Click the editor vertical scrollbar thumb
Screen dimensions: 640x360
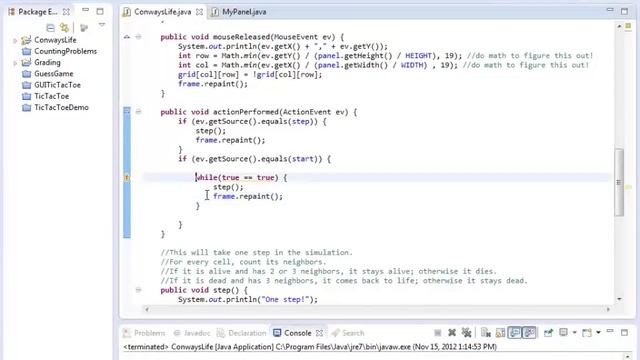[619, 182]
